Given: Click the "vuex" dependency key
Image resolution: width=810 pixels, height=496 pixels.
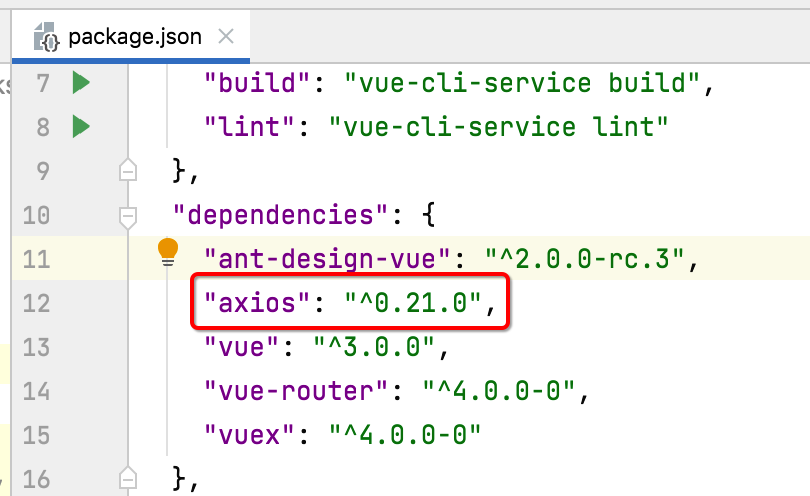Looking at the screenshot, I should (x=250, y=434).
